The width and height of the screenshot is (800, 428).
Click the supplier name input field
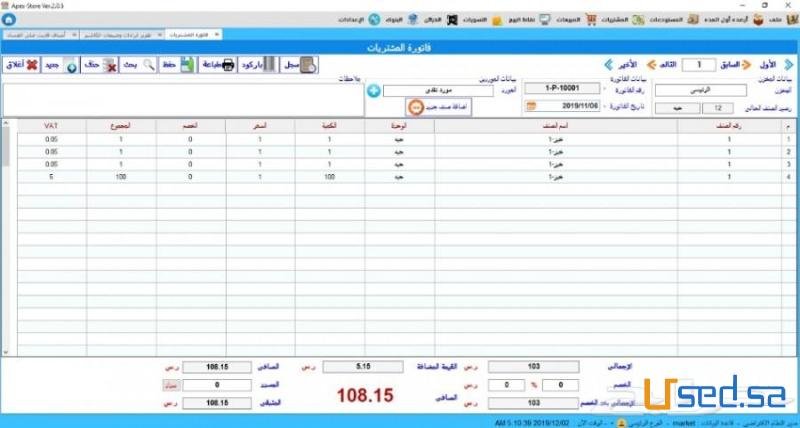click(438, 91)
